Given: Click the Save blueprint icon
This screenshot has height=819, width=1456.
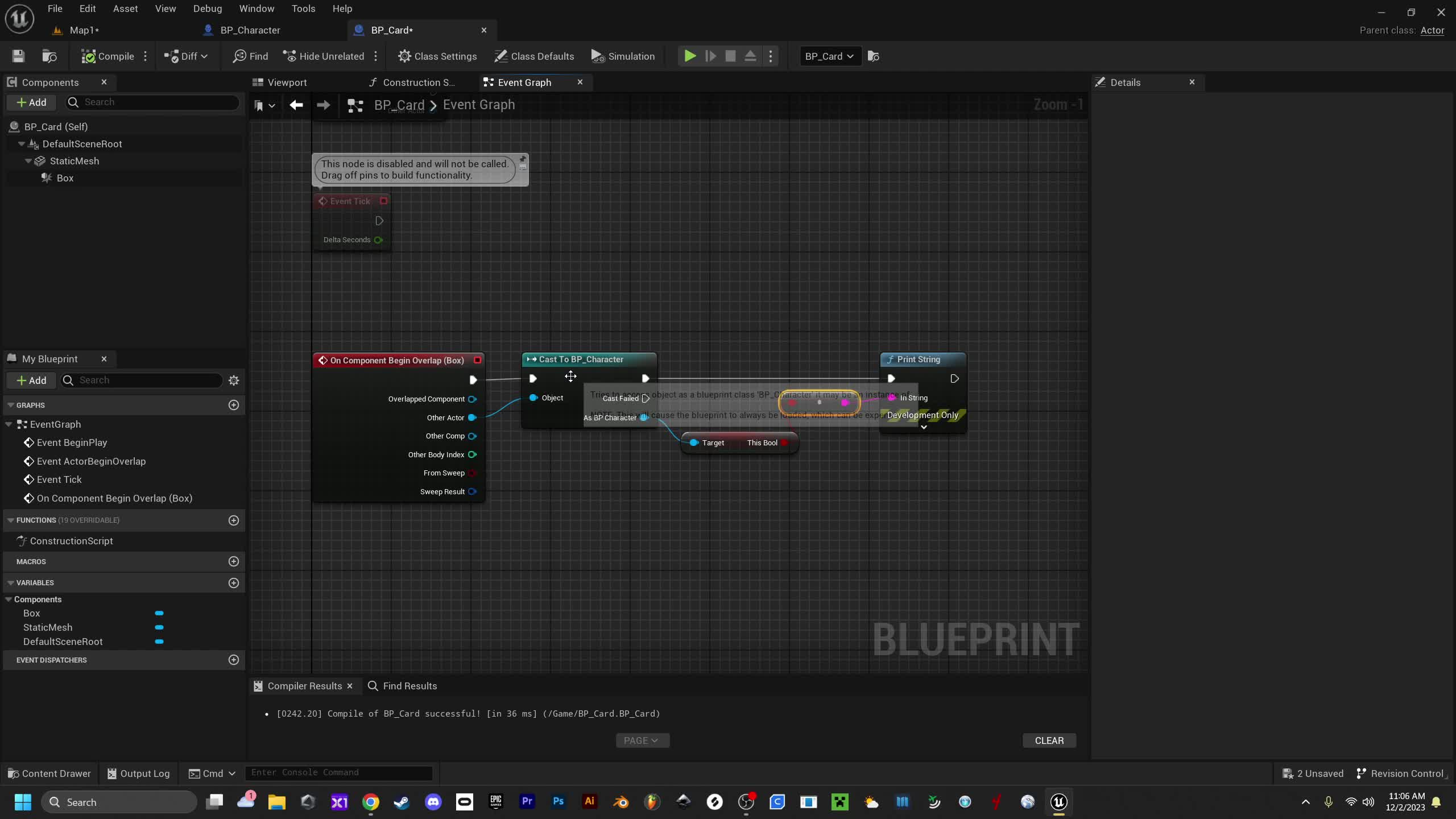Looking at the screenshot, I should (x=18, y=56).
